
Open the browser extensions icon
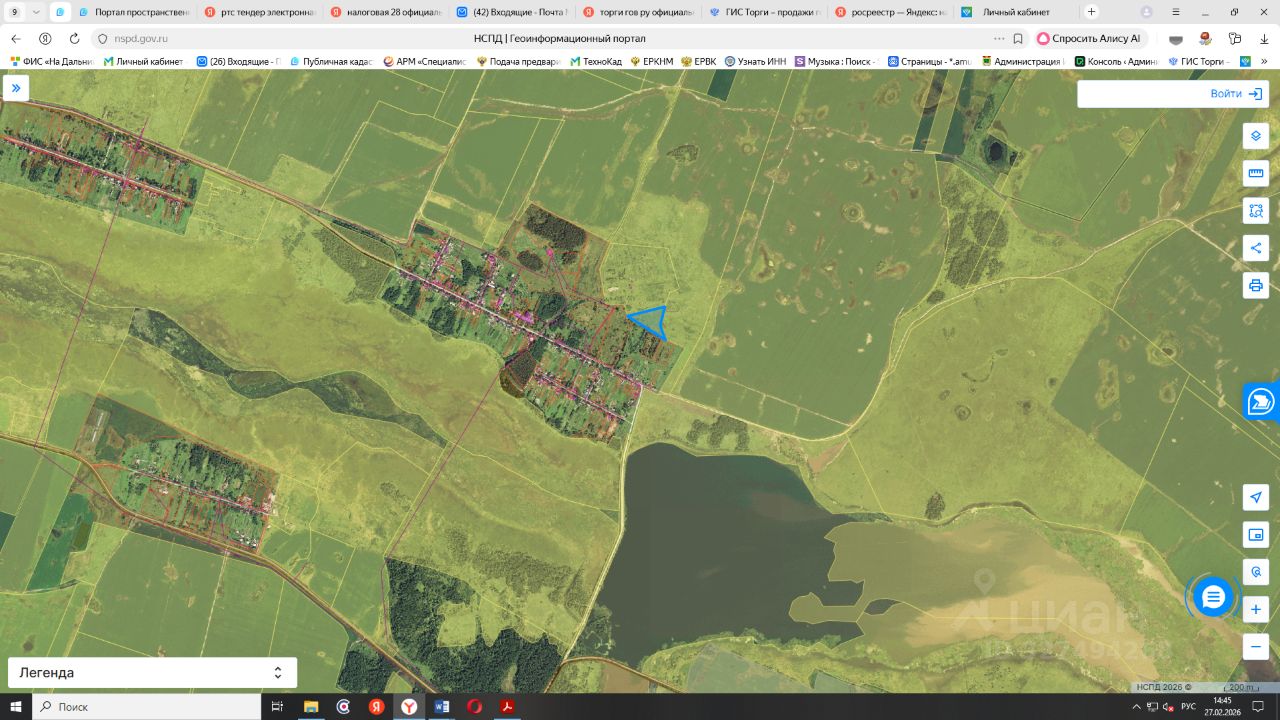coord(1235,38)
